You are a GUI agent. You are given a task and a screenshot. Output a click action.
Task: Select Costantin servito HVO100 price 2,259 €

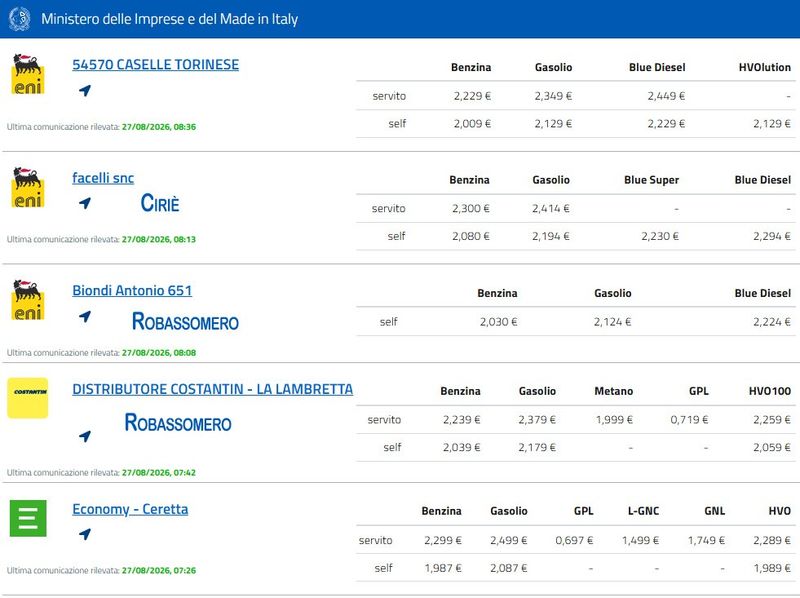tap(771, 420)
